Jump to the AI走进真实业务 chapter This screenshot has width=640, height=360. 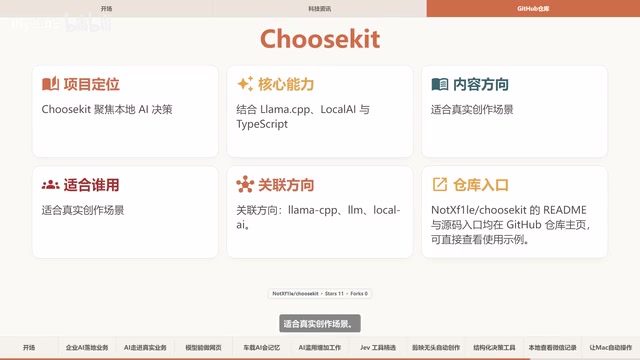145,347
